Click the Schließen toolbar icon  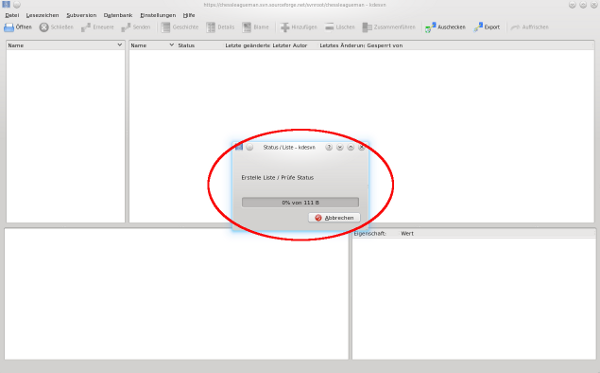point(44,27)
